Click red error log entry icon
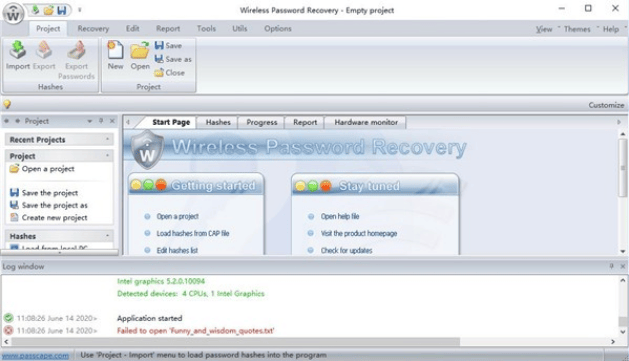629x361 pixels. 8,331
